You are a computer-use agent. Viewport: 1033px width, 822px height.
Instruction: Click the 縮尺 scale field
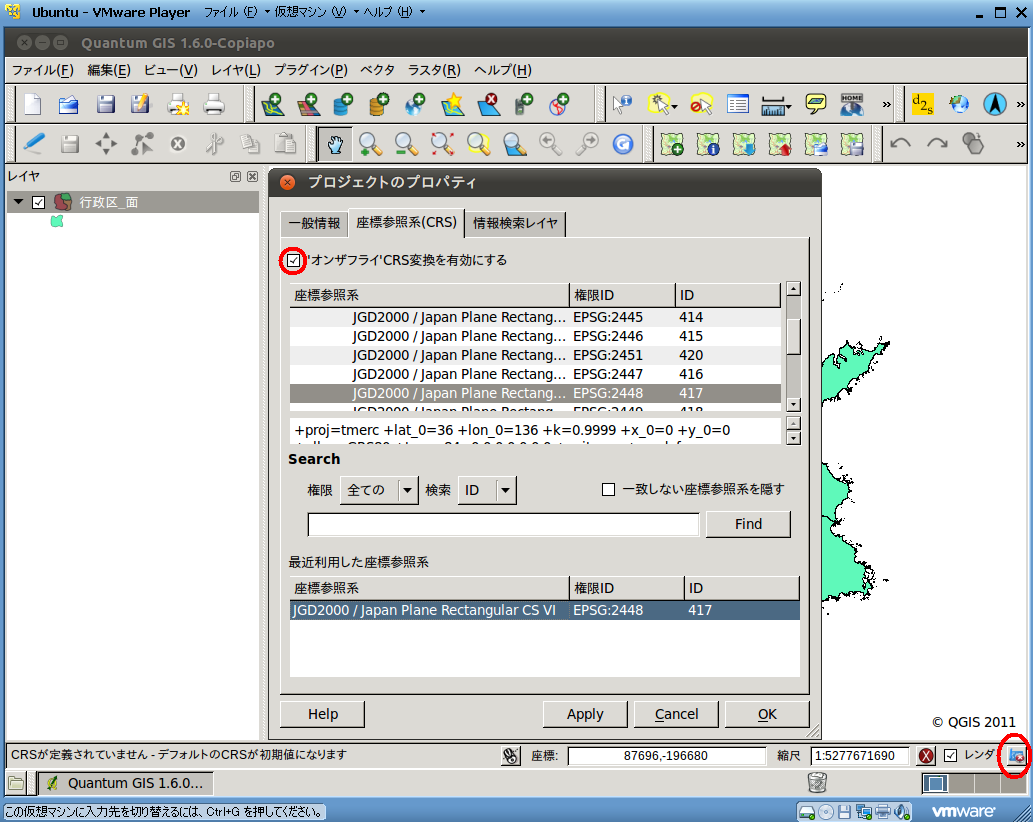[x=860, y=755]
